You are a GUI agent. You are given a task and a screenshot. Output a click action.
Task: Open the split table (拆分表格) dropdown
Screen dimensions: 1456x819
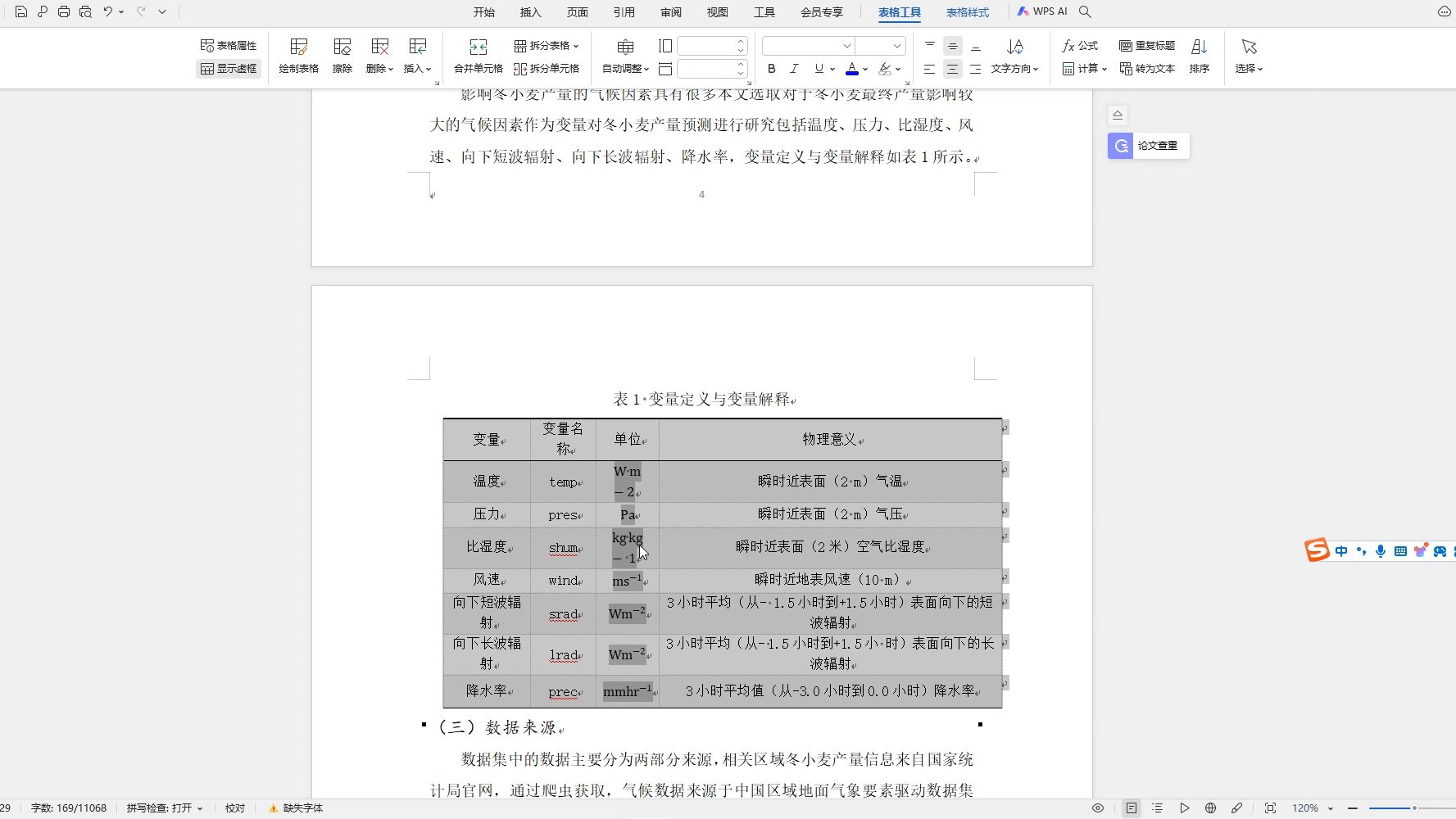(546, 46)
